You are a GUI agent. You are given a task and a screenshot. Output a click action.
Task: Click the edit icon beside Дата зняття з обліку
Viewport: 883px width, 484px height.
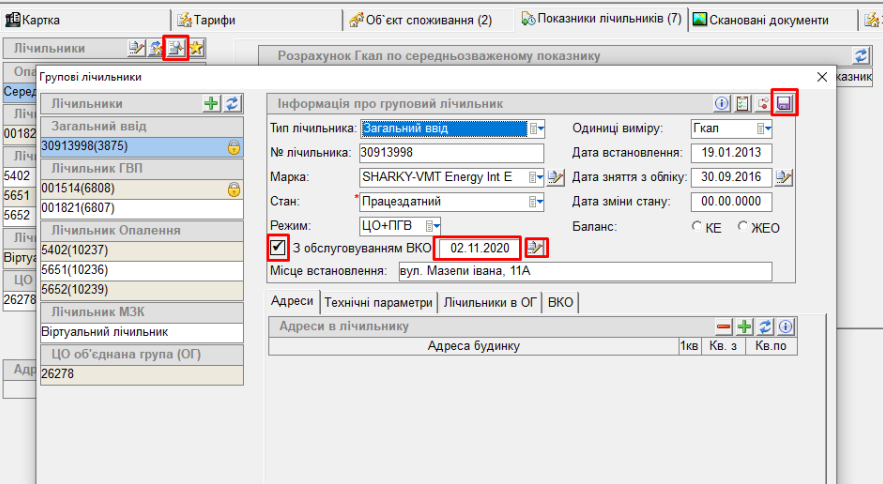click(x=784, y=177)
